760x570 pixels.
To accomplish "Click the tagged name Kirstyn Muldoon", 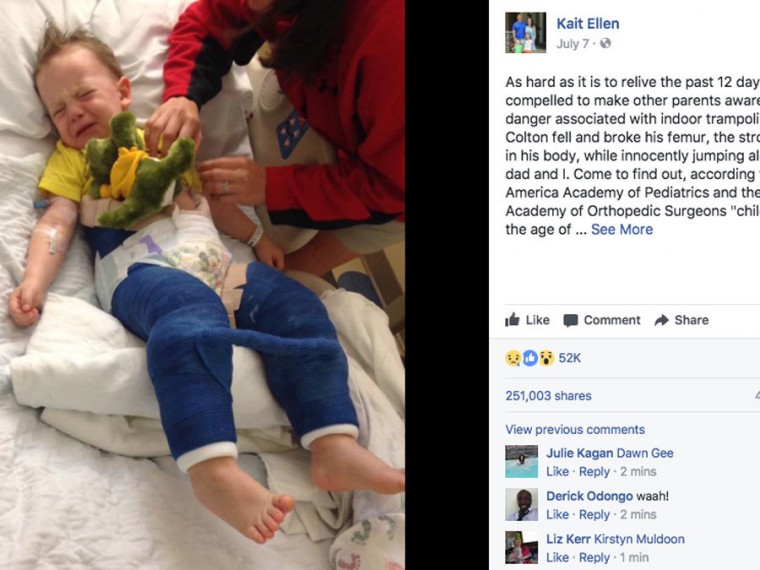I will pyautogui.click(x=639, y=539).
